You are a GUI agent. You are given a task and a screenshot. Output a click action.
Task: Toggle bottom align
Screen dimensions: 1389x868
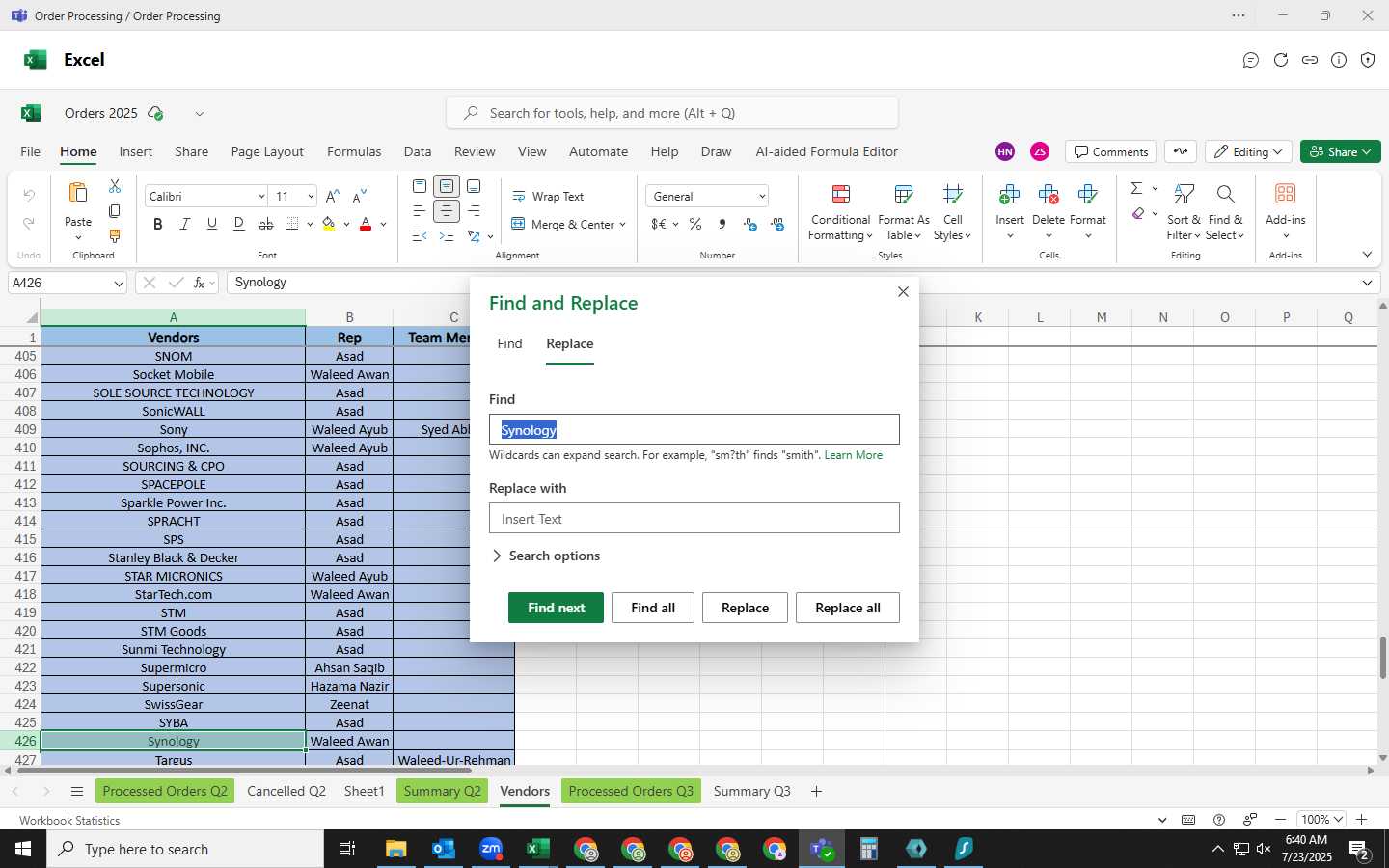(x=474, y=186)
